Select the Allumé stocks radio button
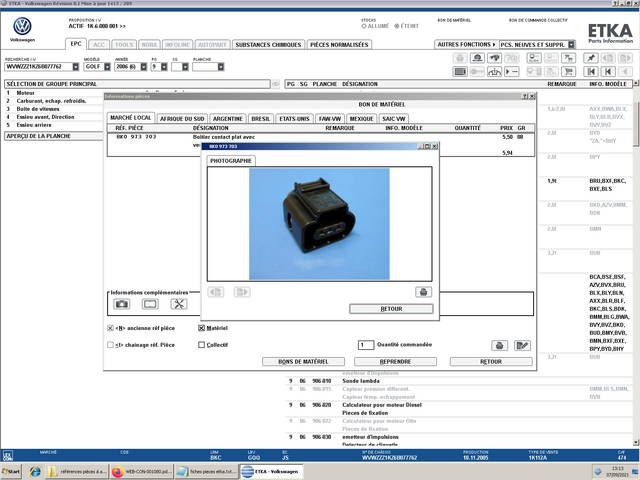 364,26
